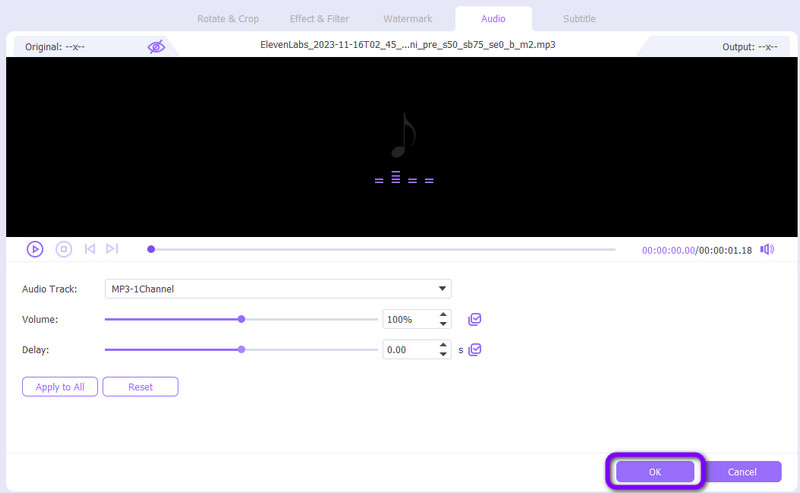The width and height of the screenshot is (800, 493).
Task: Click the Play button
Action: tap(35, 249)
